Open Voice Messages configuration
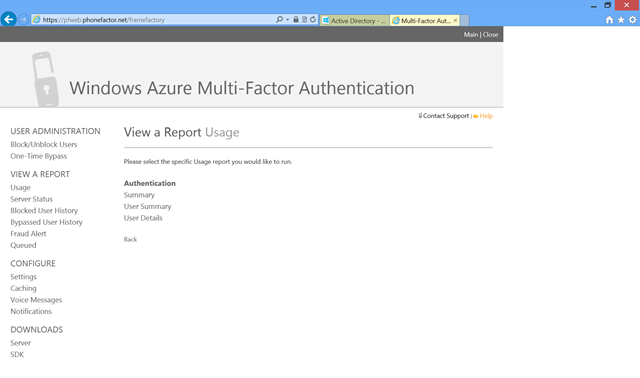The height and width of the screenshot is (378, 640). [36, 300]
